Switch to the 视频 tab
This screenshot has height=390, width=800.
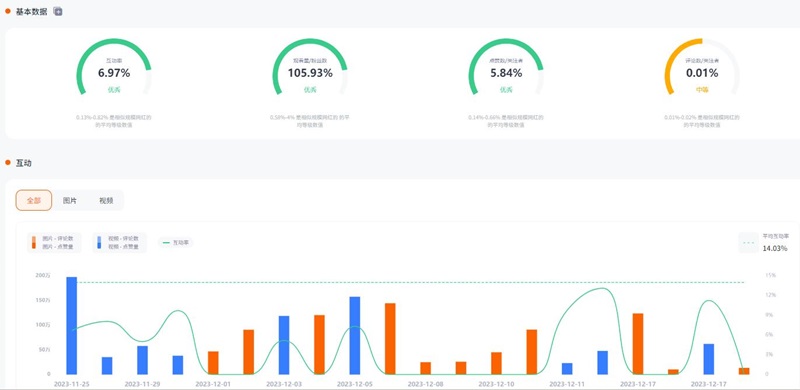(x=106, y=201)
